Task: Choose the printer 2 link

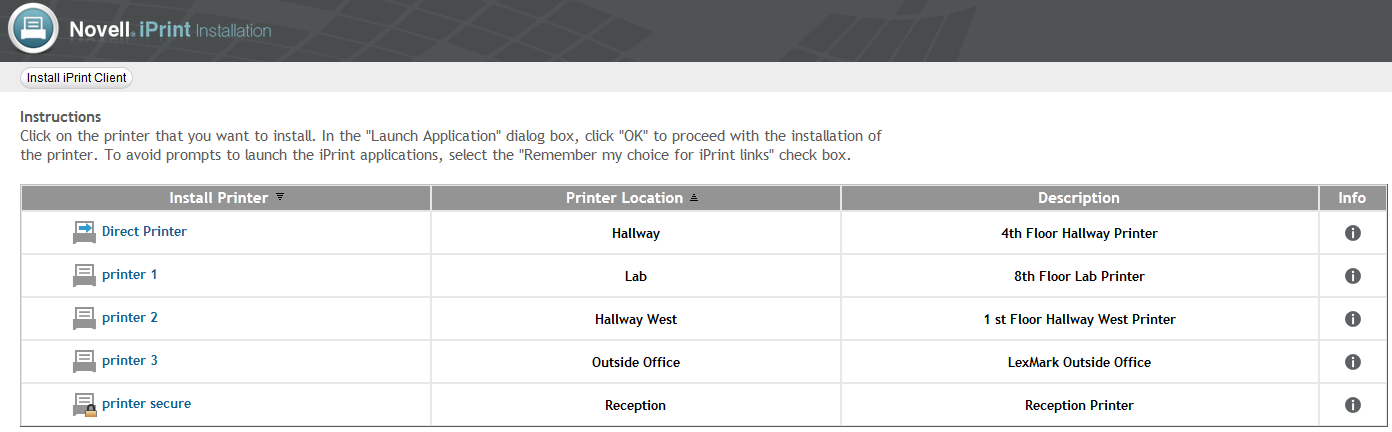Action: click(129, 317)
